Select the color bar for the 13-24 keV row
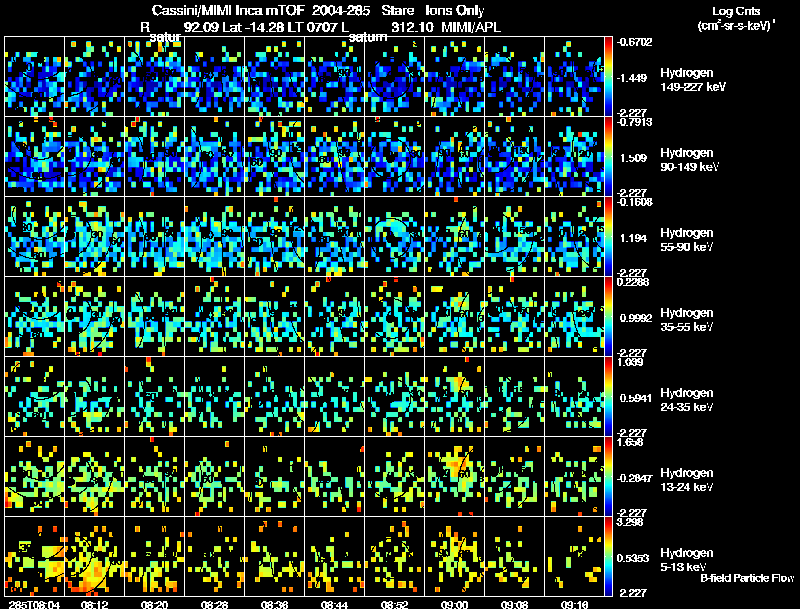The image size is (800, 609). tap(608, 476)
